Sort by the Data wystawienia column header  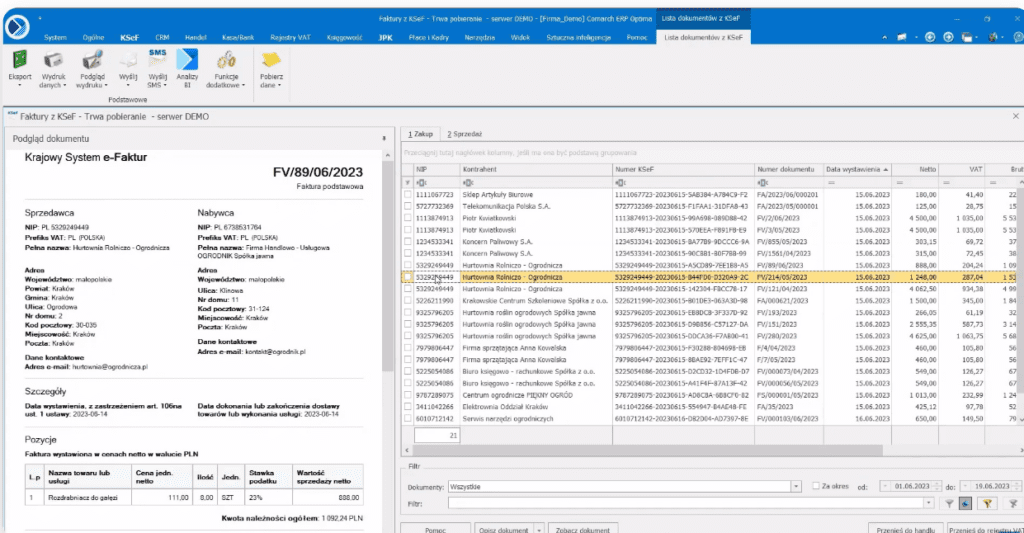point(855,170)
